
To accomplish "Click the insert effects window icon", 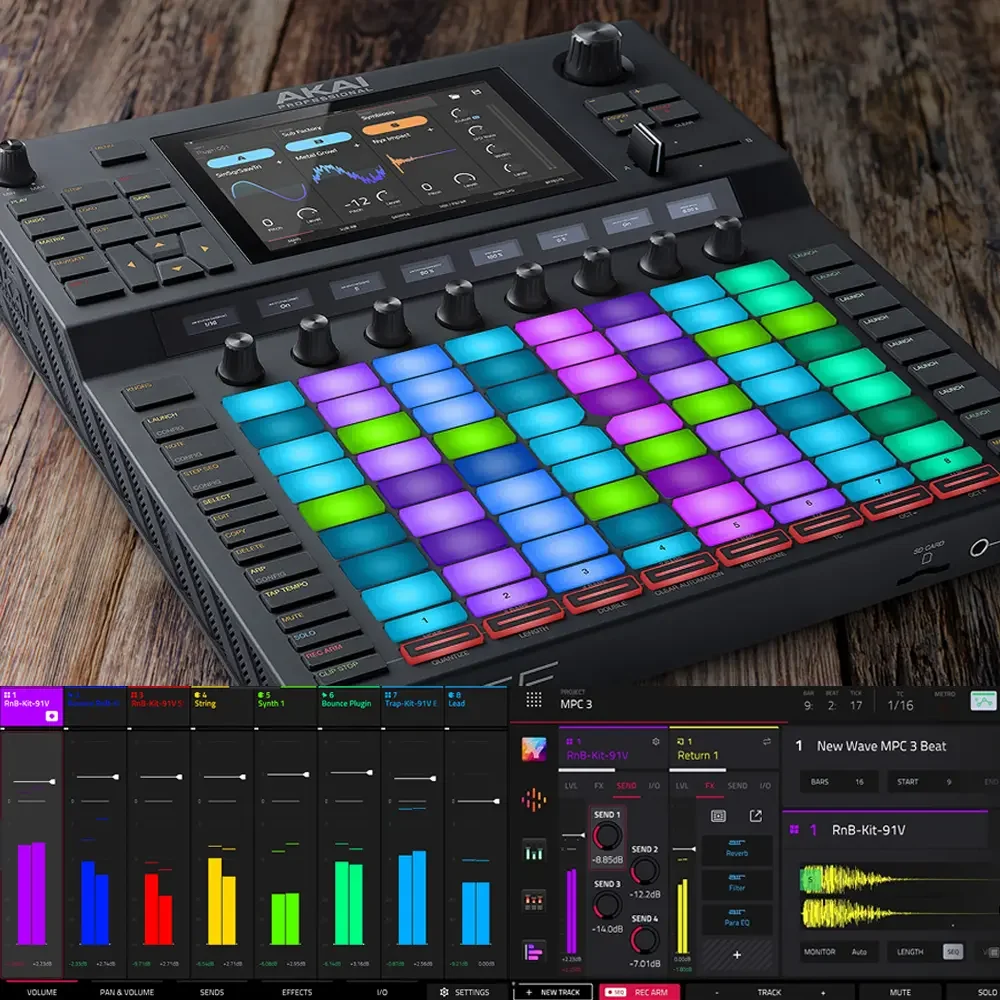I will pos(718,816).
